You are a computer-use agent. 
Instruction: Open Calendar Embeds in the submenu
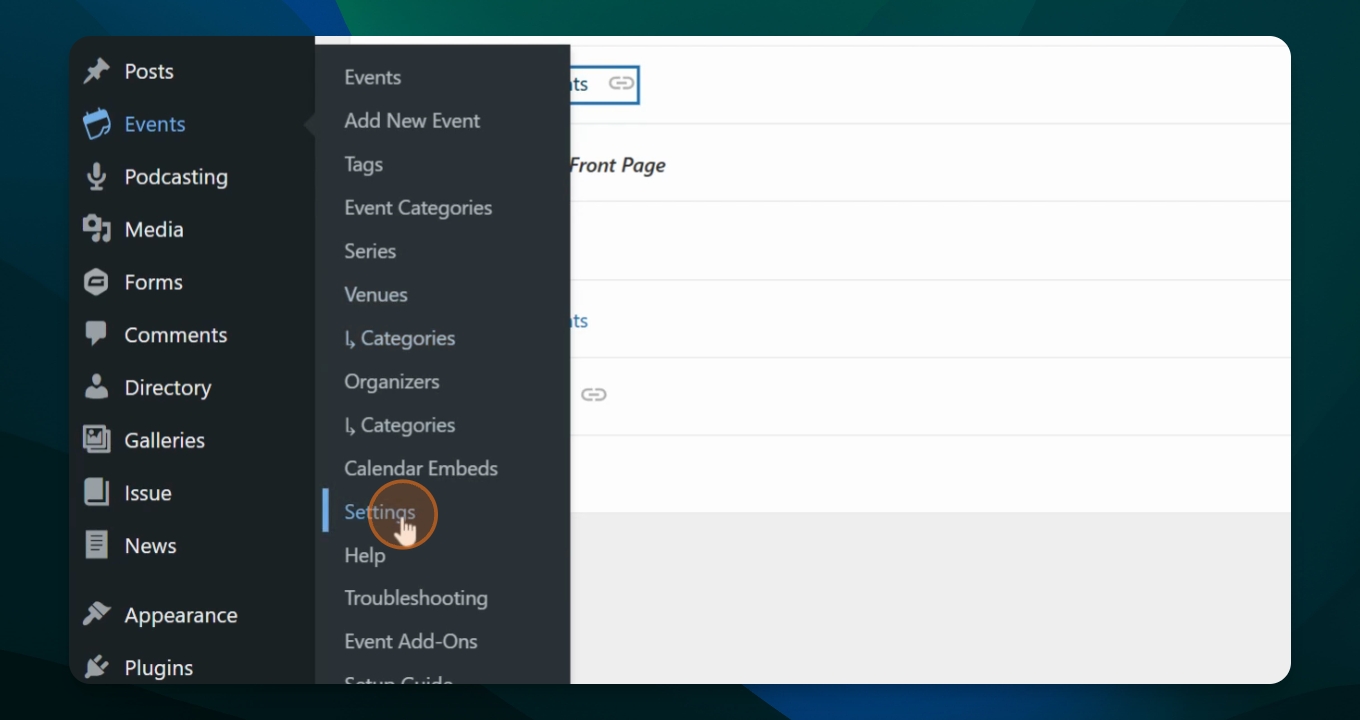tap(421, 468)
